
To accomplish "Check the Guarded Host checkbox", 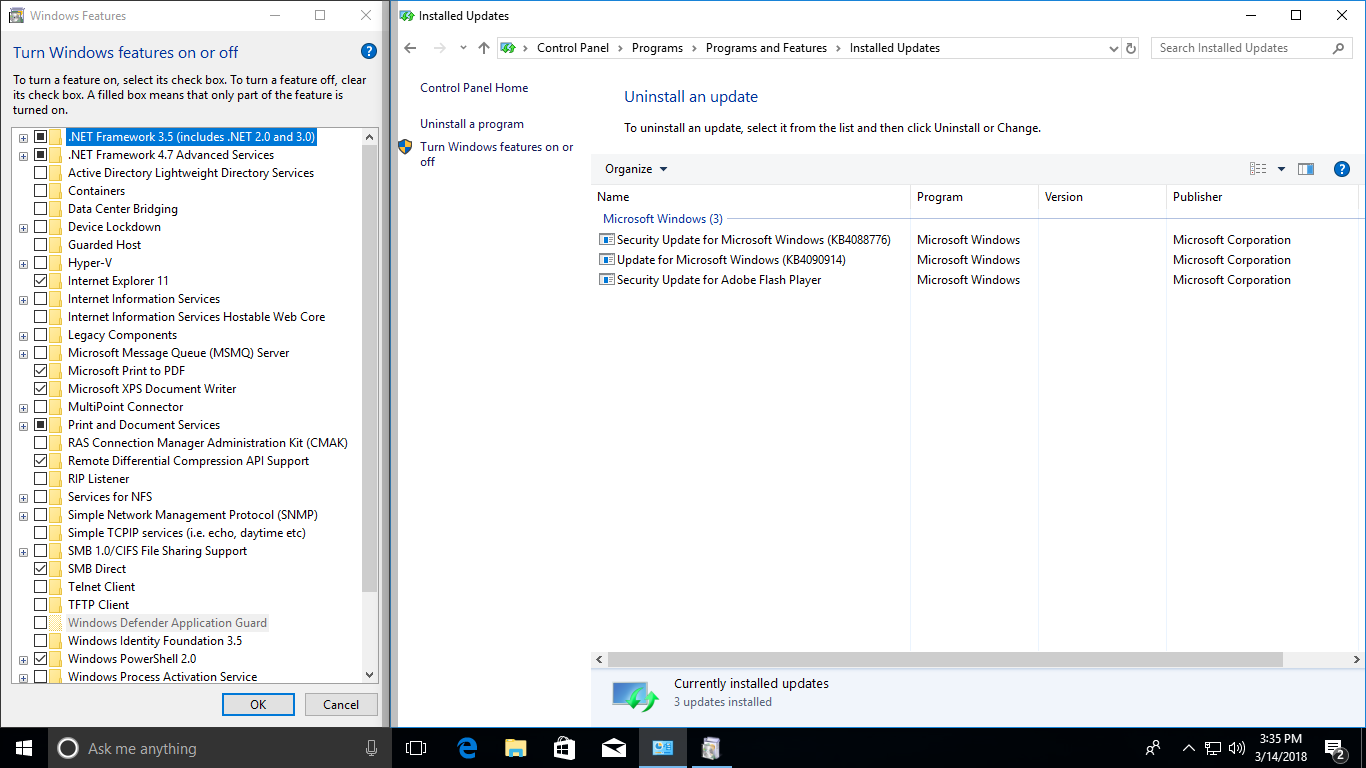I will pyautogui.click(x=41, y=245).
